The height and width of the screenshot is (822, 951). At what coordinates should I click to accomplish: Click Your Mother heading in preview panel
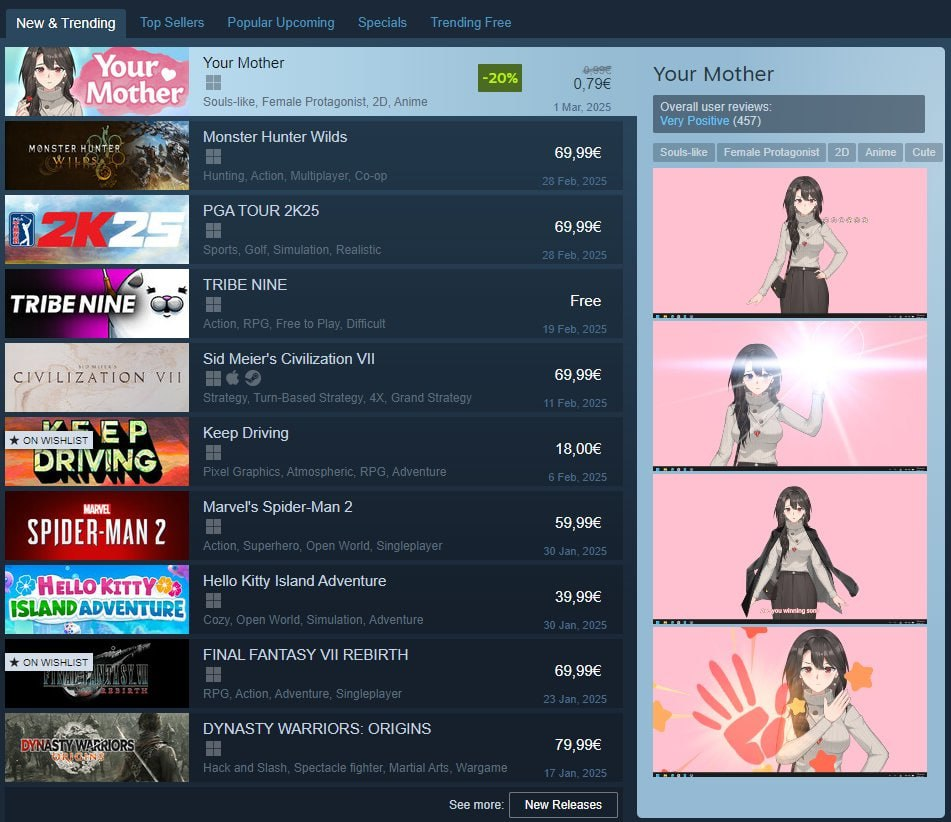point(713,74)
